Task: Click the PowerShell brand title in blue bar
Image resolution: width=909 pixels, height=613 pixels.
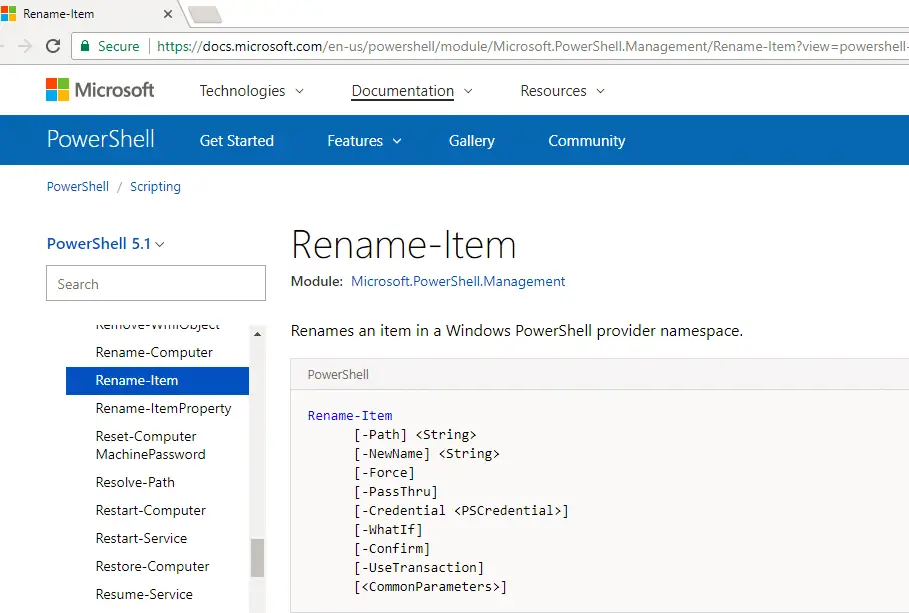Action: click(101, 139)
